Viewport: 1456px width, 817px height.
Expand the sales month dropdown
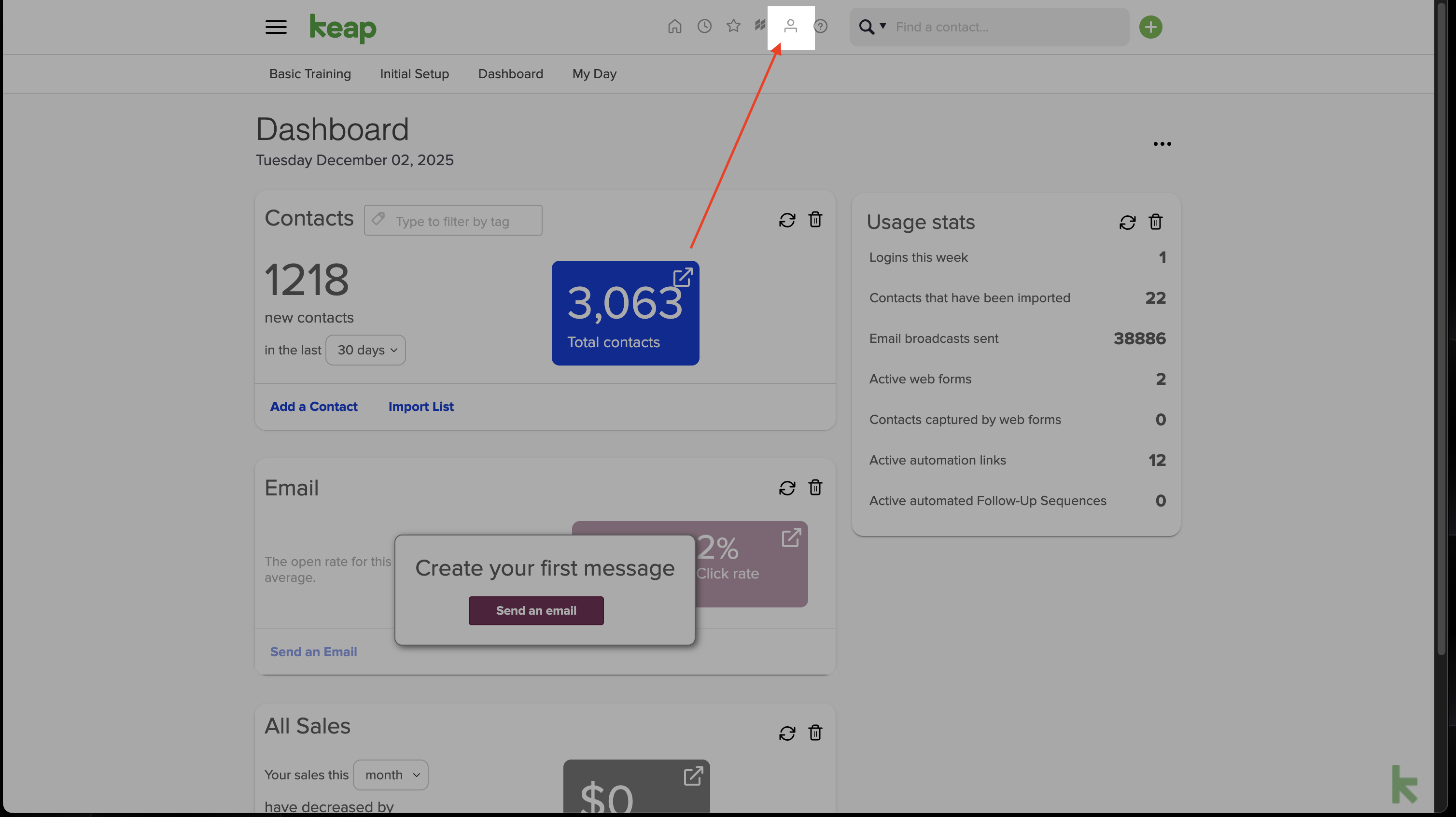[x=391, y=775]
